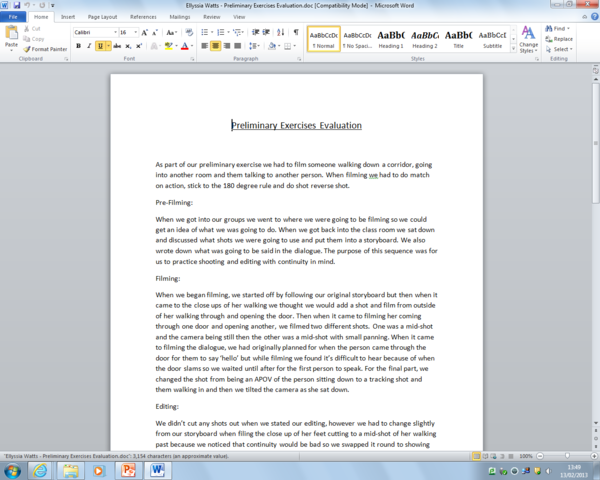
Task: Click the Select button
Action: pyautogui.click(x=559, y=49)
